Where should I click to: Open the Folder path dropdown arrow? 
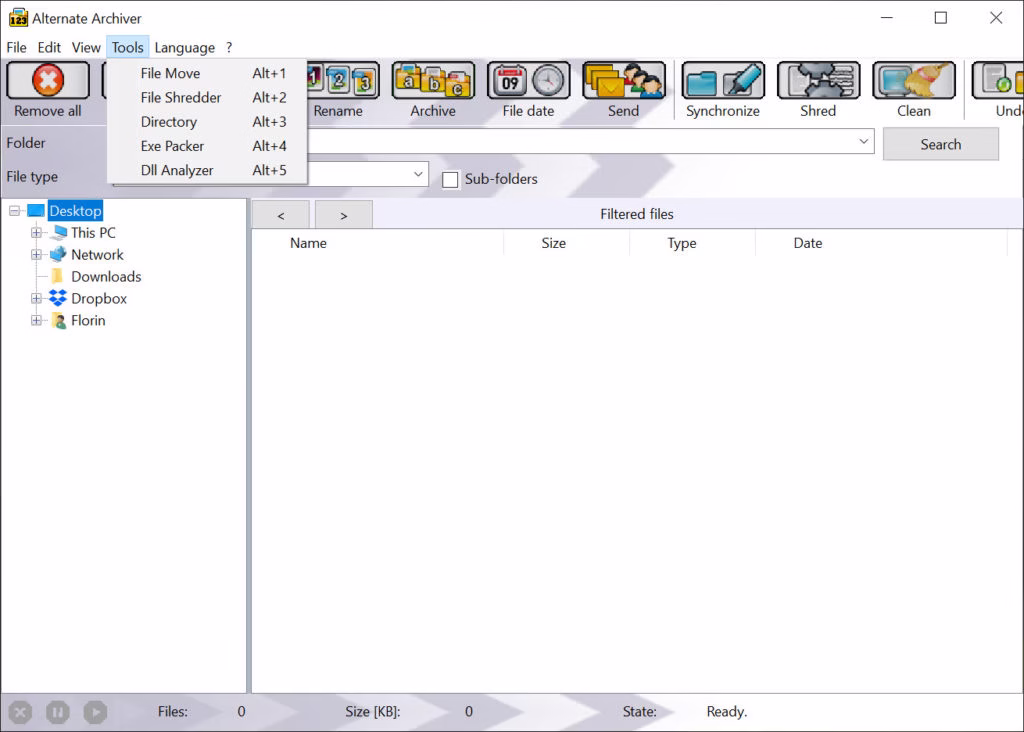(x=864, y=143)
